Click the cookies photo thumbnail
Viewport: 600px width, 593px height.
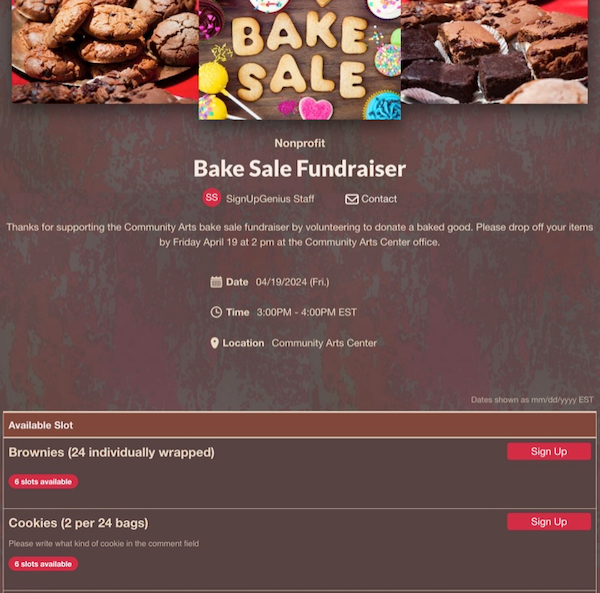point(105,52)
